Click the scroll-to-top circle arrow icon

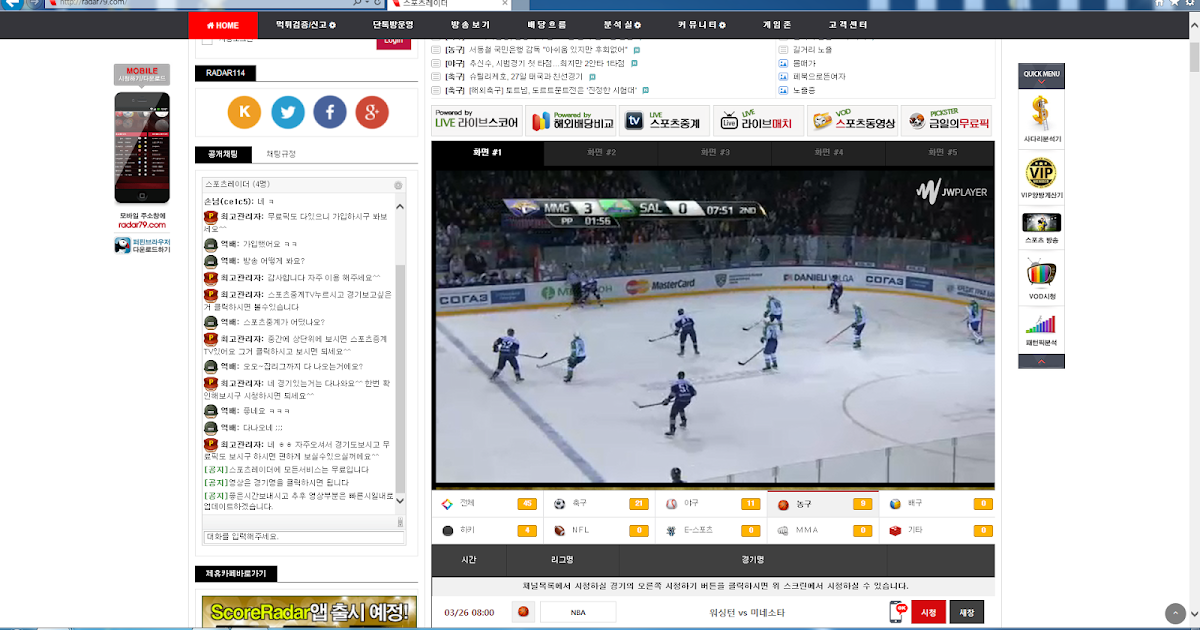[x=1176, y=613]
